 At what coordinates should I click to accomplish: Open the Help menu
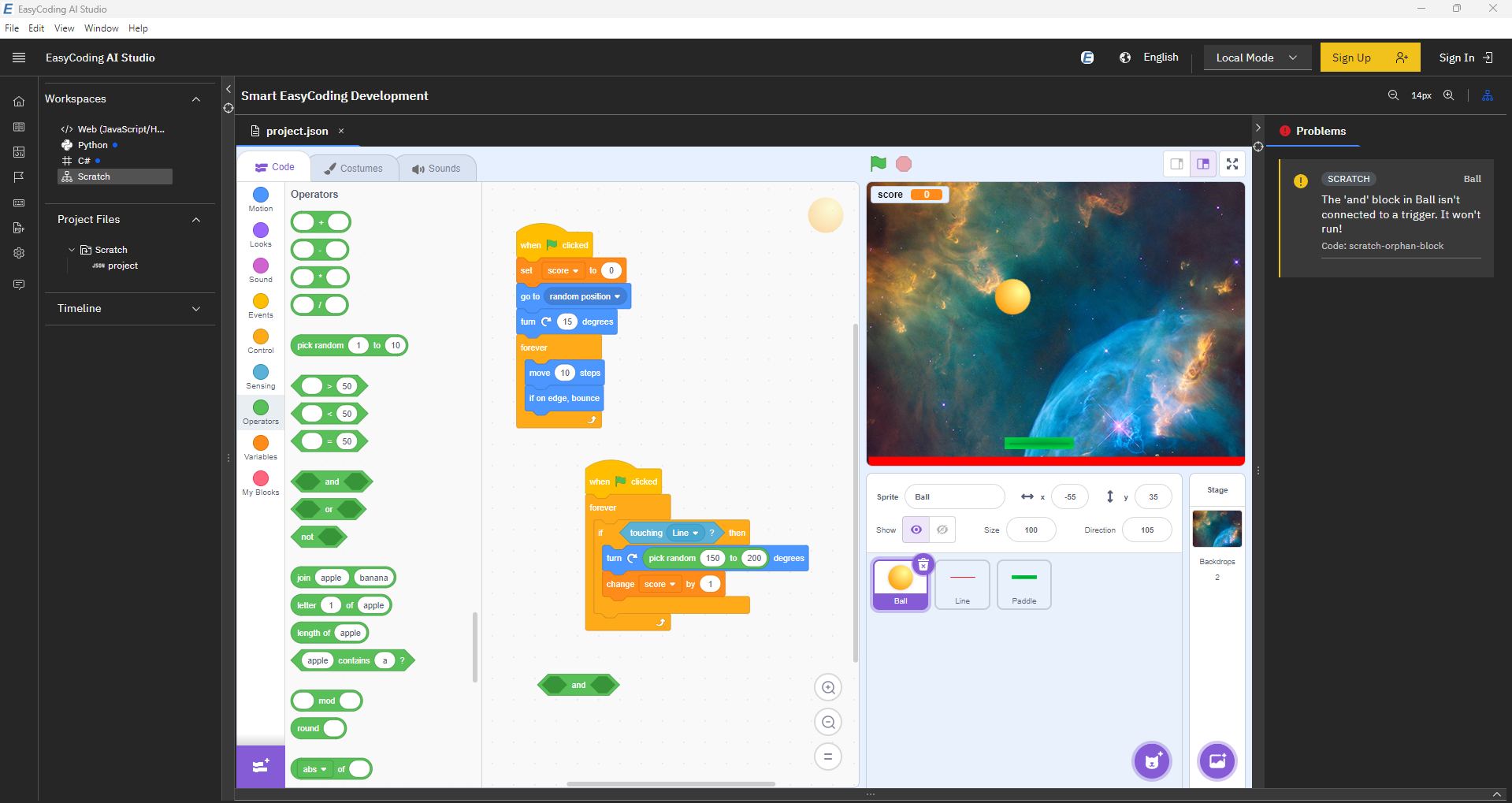pyautogui.click(x=138, y=28)
